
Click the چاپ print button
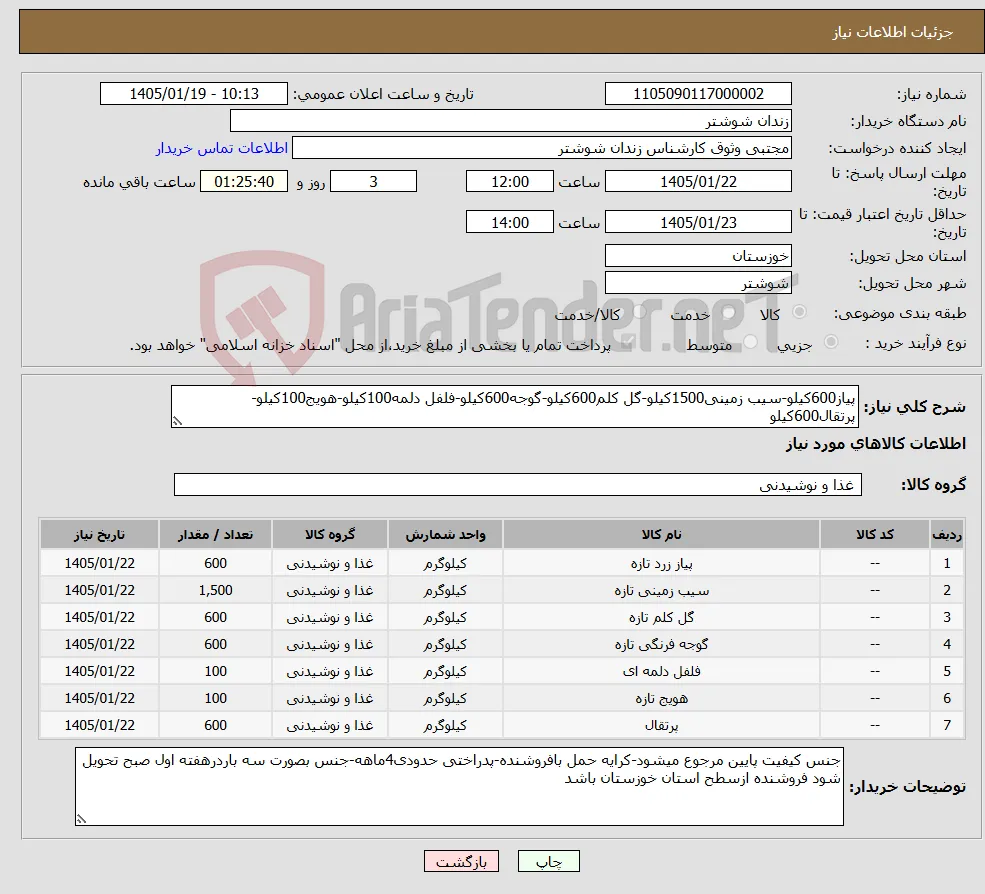click(548, 861)
